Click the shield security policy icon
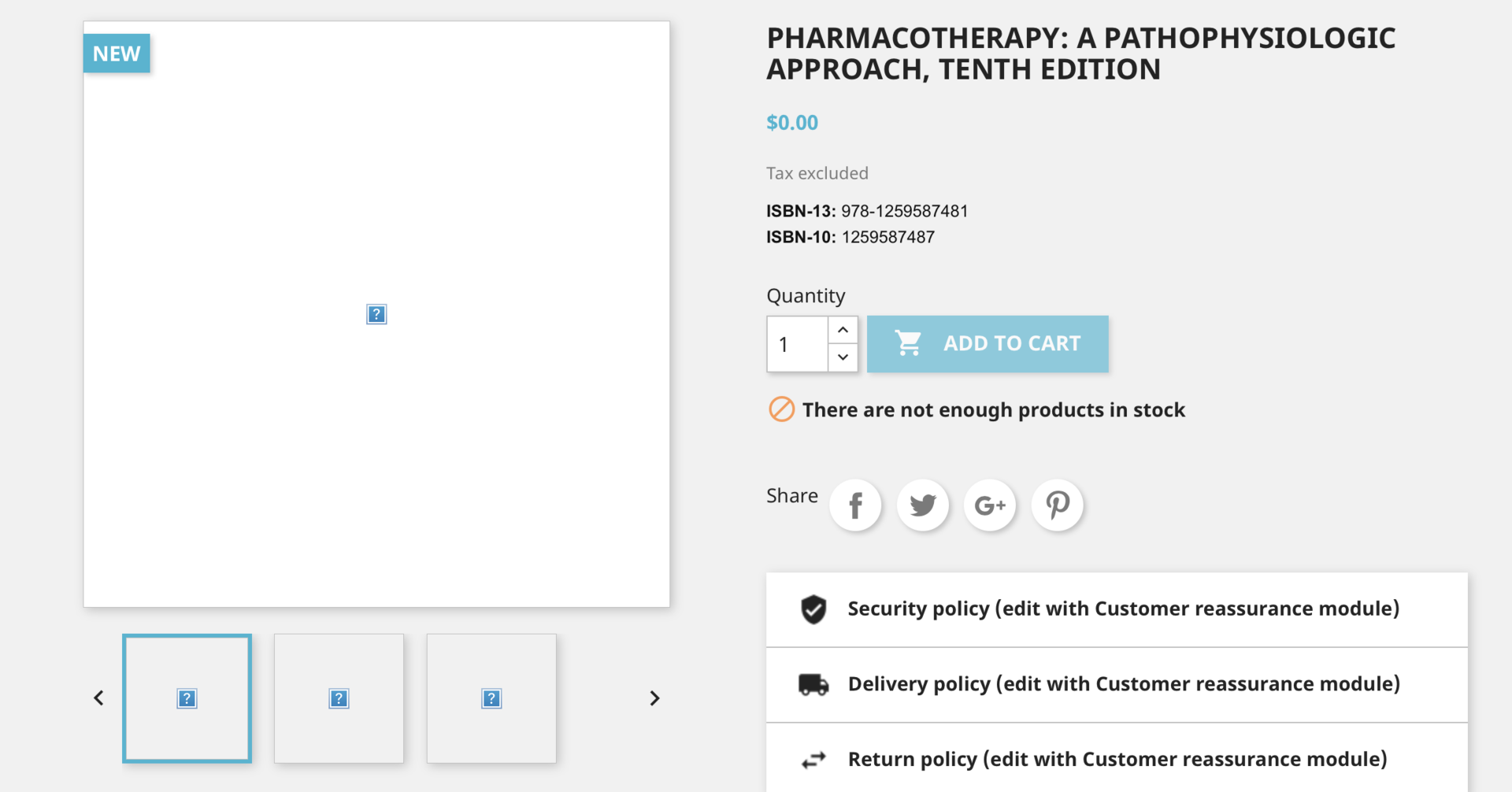 pos(813,609)
